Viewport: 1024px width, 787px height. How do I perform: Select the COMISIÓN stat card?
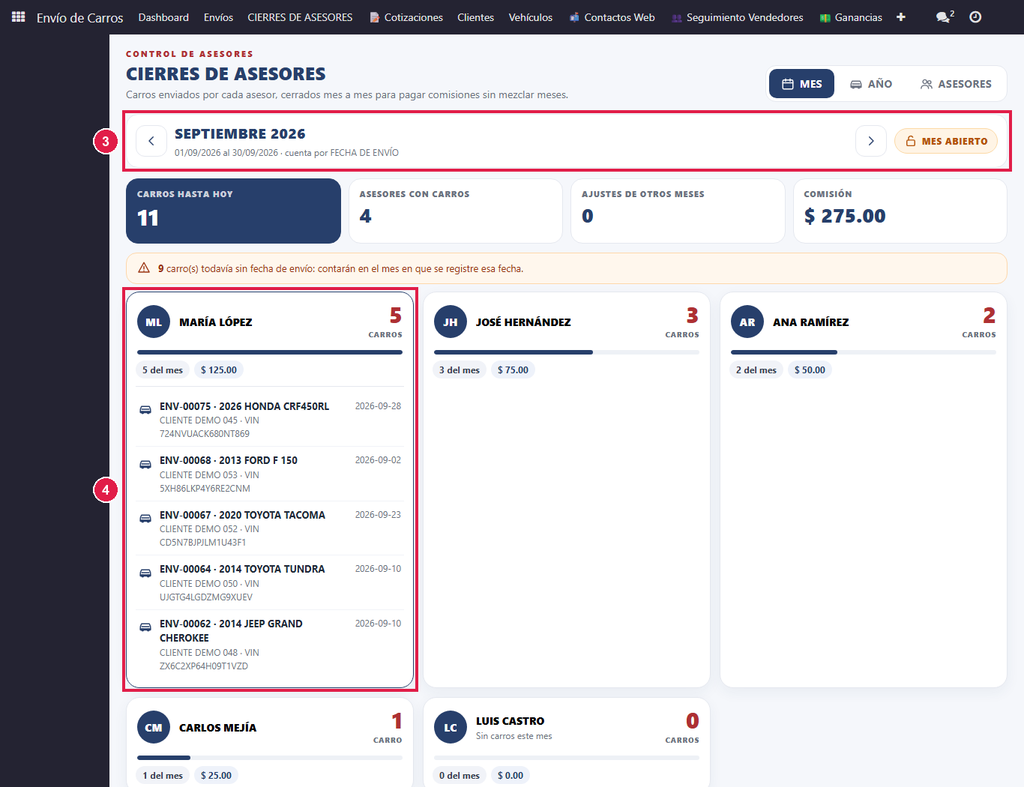pyautogui.click(x=900, y=211)
